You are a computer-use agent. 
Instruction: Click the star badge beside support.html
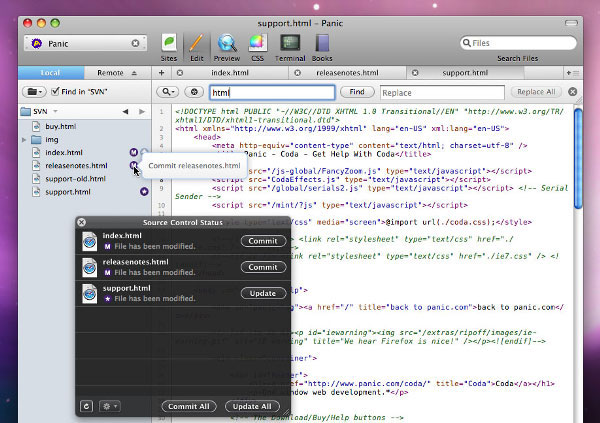pos(144,191)
